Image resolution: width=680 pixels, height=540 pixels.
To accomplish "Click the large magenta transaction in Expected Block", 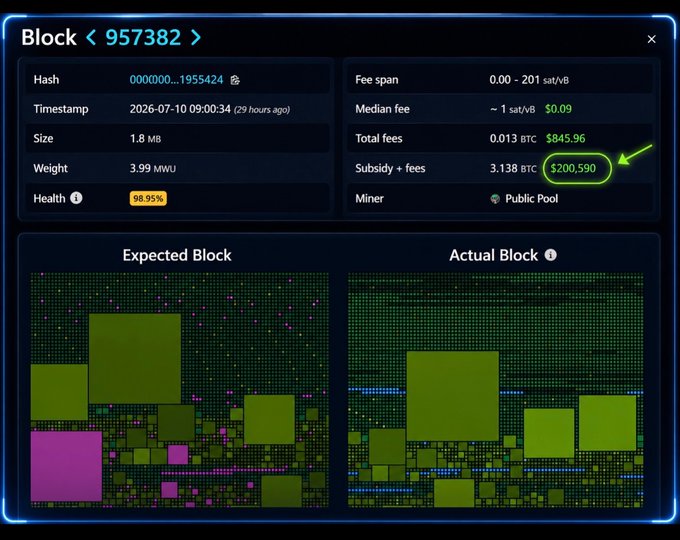I will click(x=66, y=466).
